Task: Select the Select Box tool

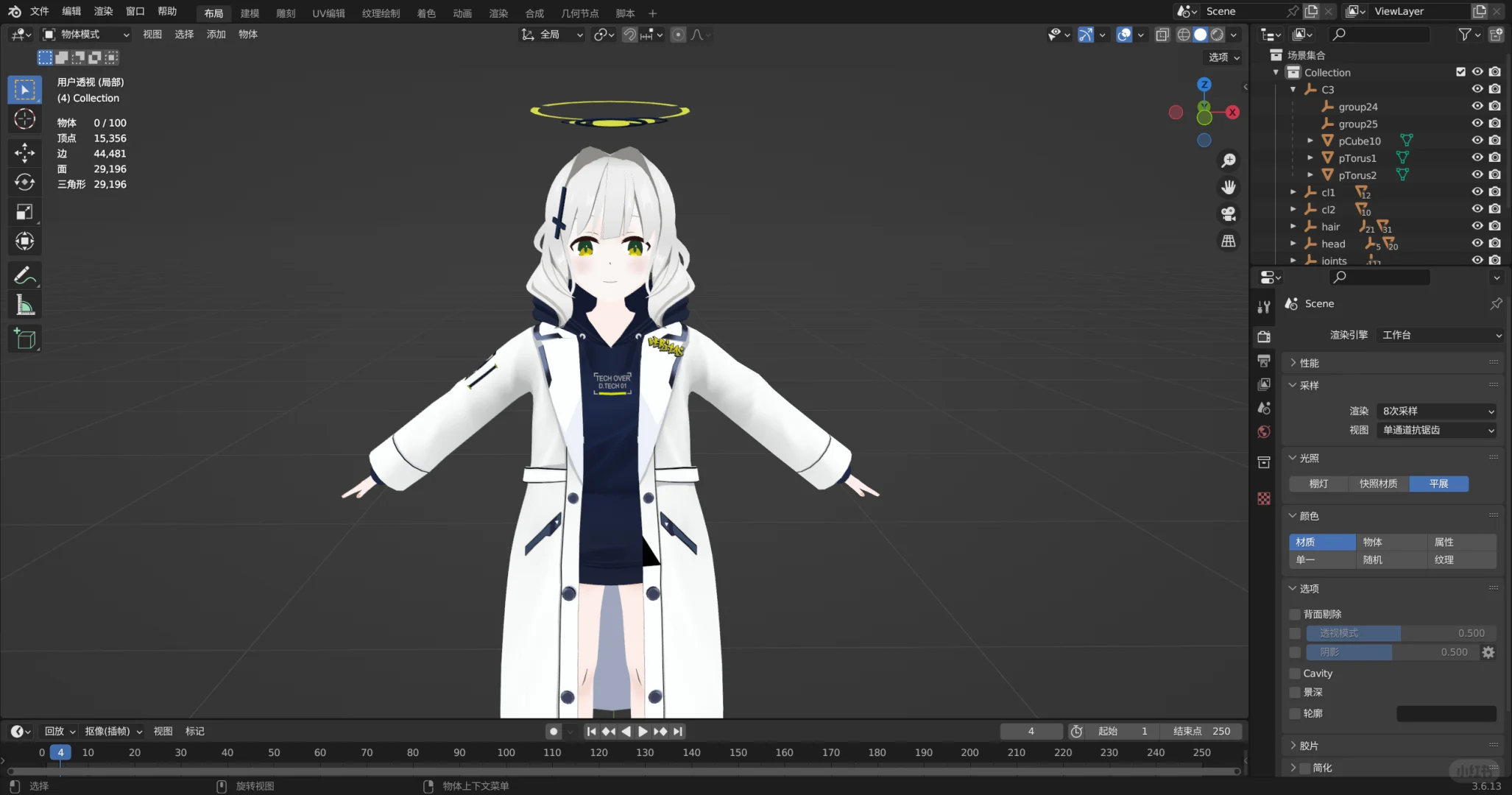Action: pyautogui.click(x=24, y=90)
